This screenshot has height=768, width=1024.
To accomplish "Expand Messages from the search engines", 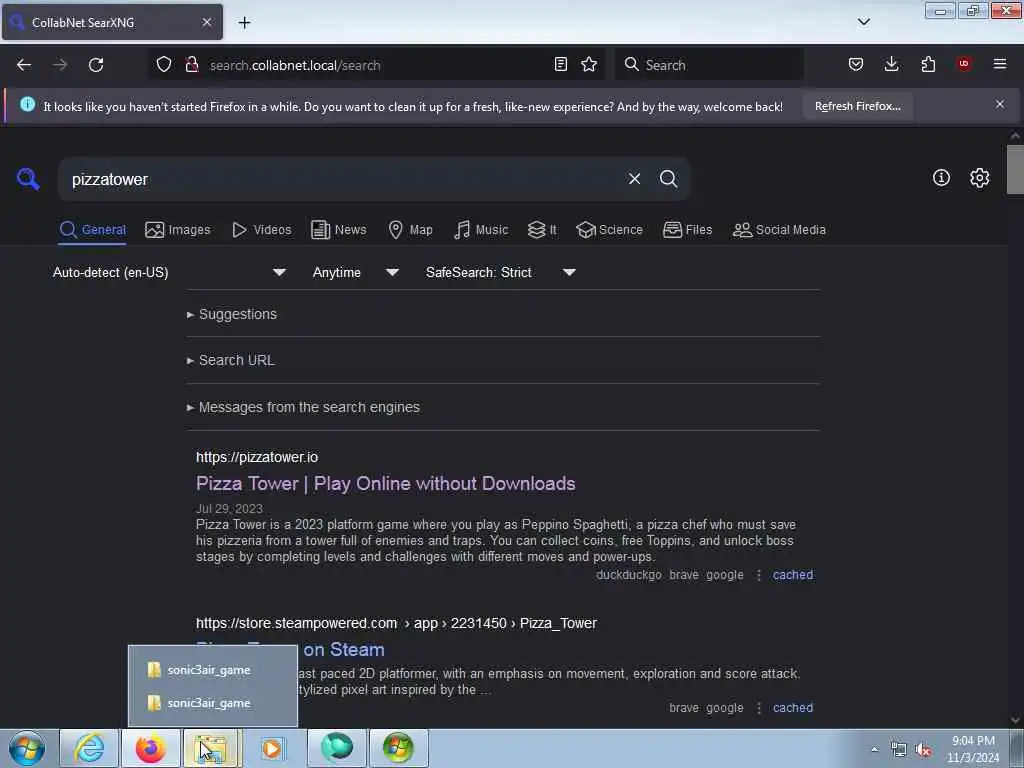I will pos(304,408).
